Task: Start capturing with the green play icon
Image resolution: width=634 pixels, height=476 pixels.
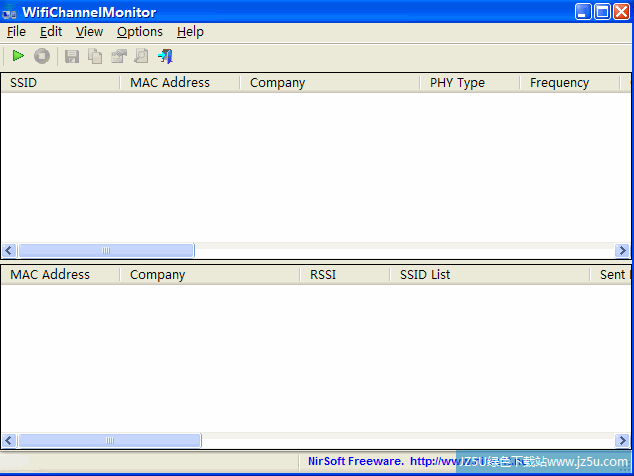Action: coord(18,57)
